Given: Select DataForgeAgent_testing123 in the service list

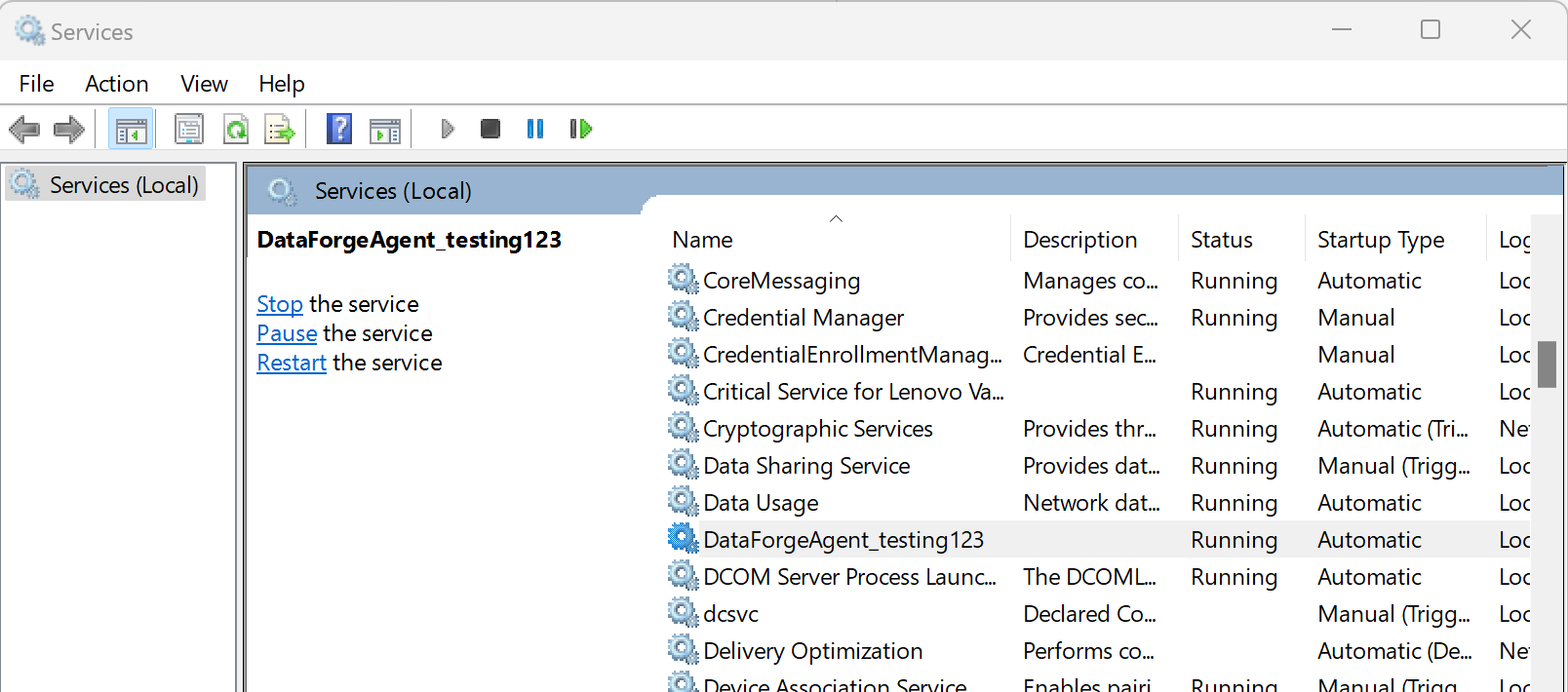Looking at the screenshot, I should (843, 540).
